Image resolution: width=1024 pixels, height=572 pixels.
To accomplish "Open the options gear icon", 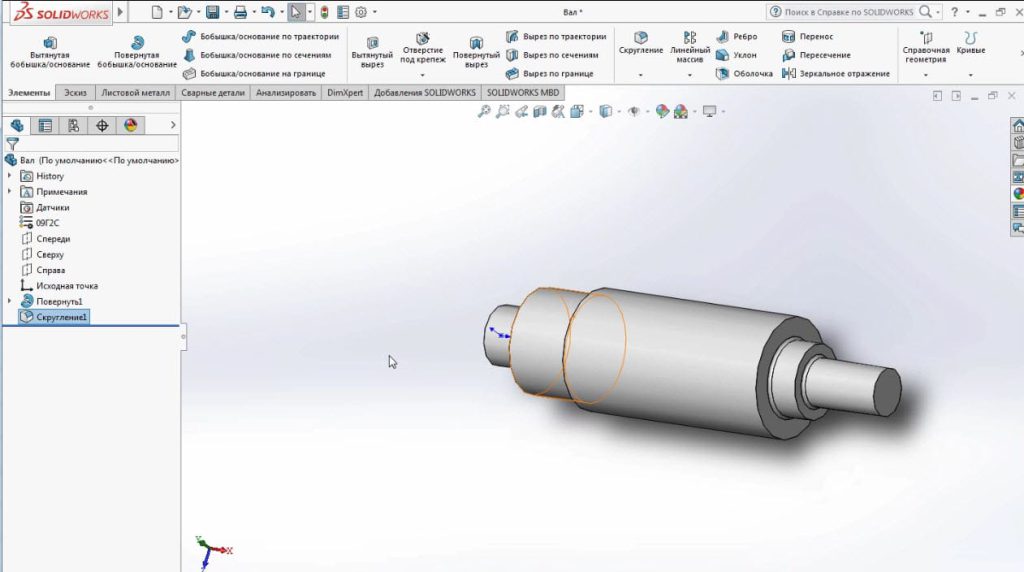I will pos(361,12).
